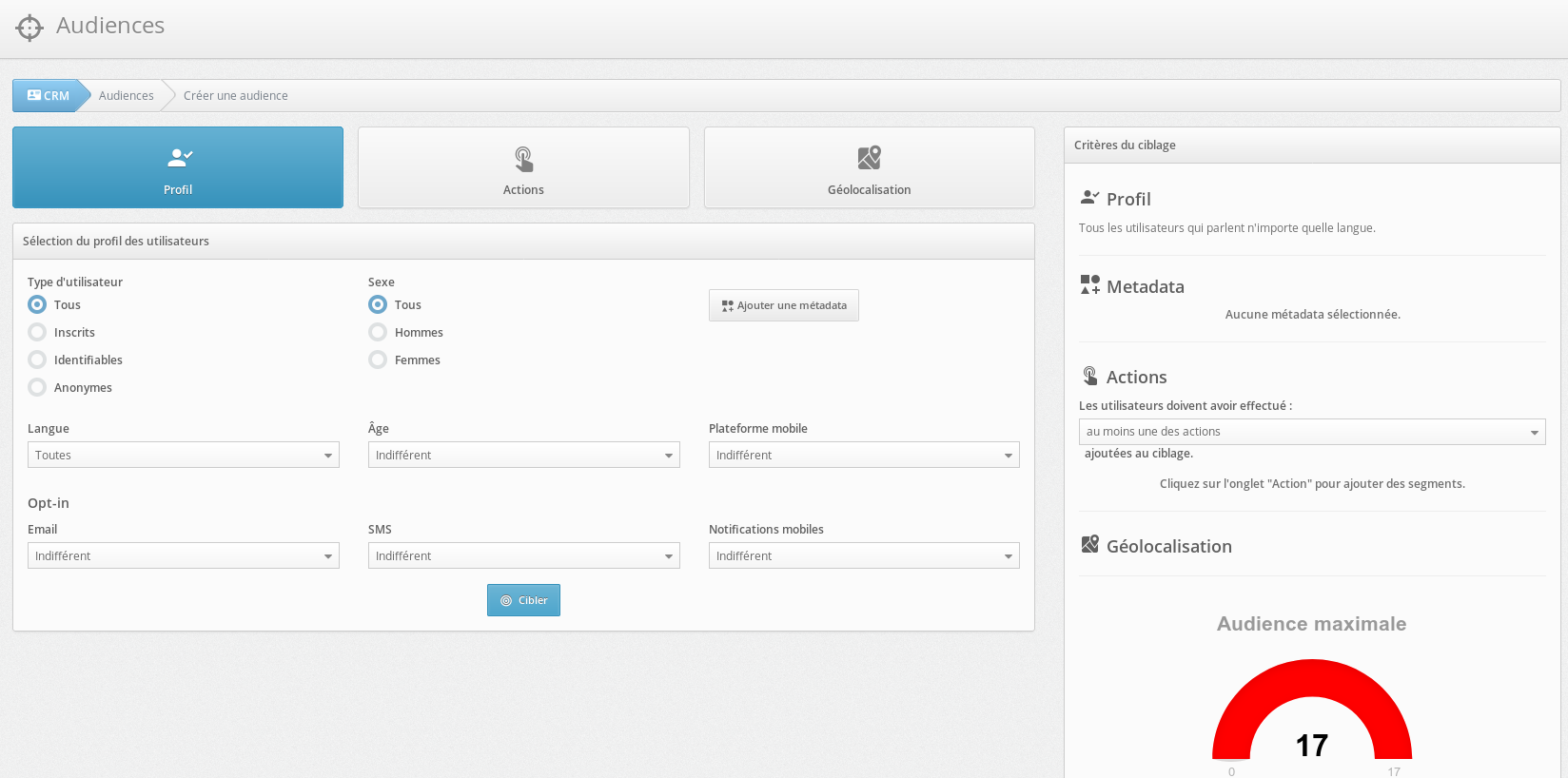Open the Langue dropdown
Screen dimensions: 1568x778
pyautogui.click(x=183, y=455)
